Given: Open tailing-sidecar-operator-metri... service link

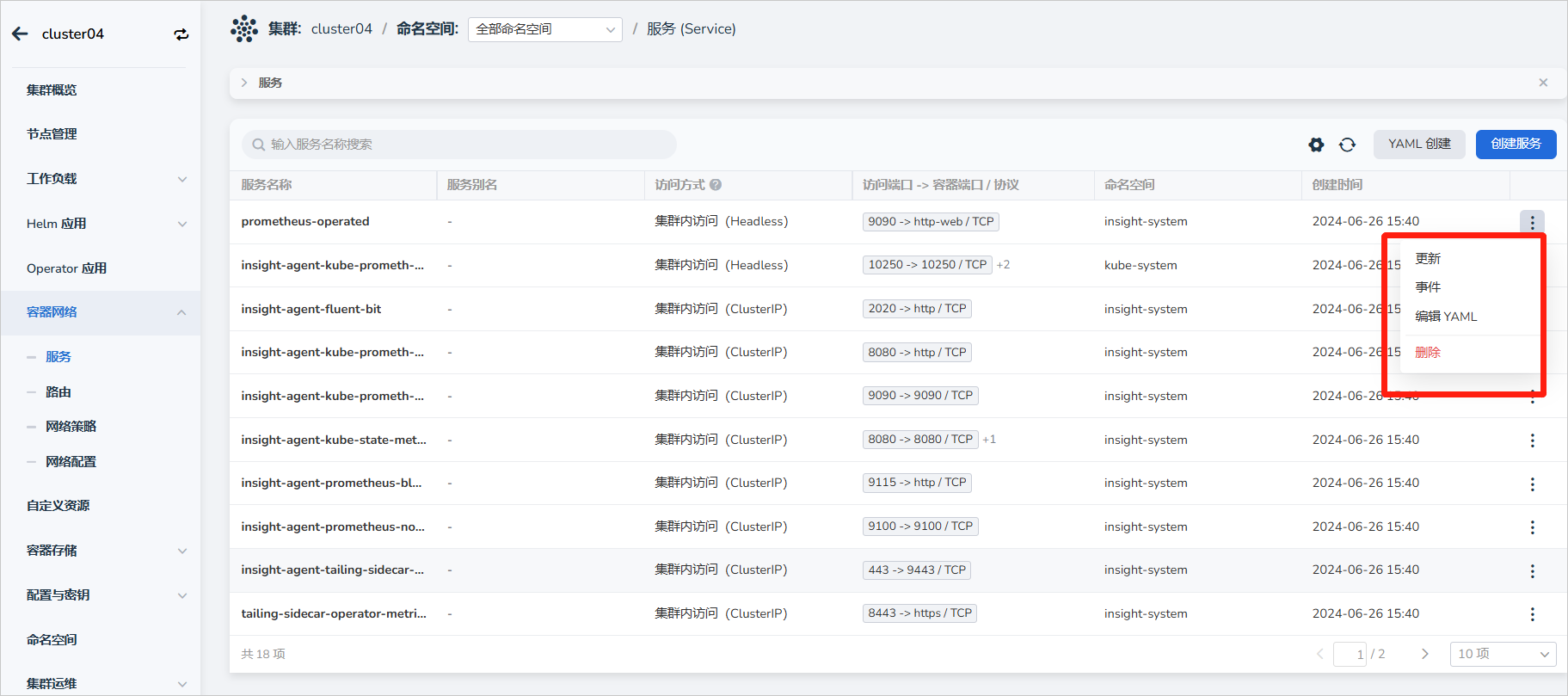Looking at the screenshot, I should pos(334,614).
